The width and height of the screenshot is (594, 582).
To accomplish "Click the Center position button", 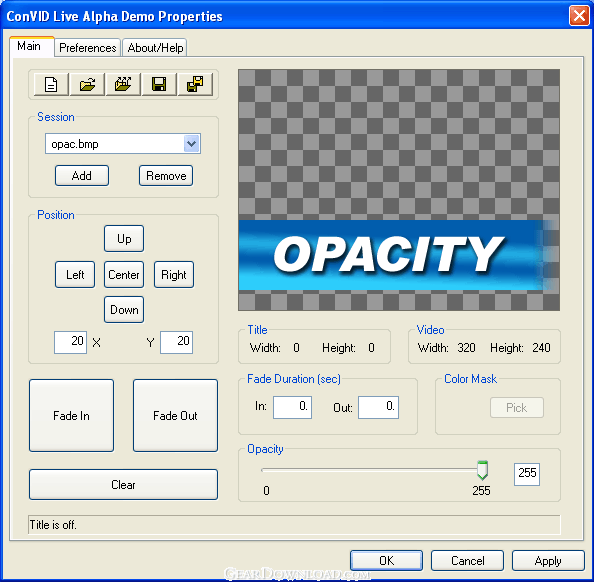I will point(124,275).
